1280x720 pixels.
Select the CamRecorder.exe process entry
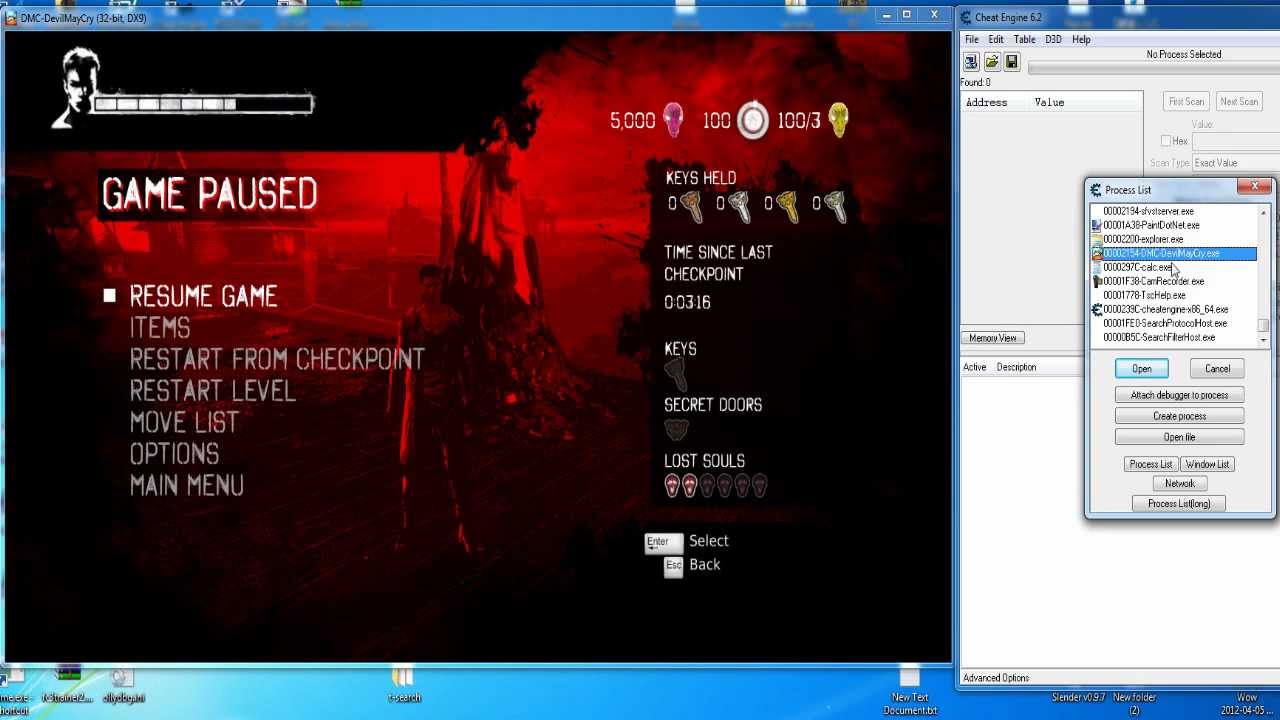coord(1174,281)
